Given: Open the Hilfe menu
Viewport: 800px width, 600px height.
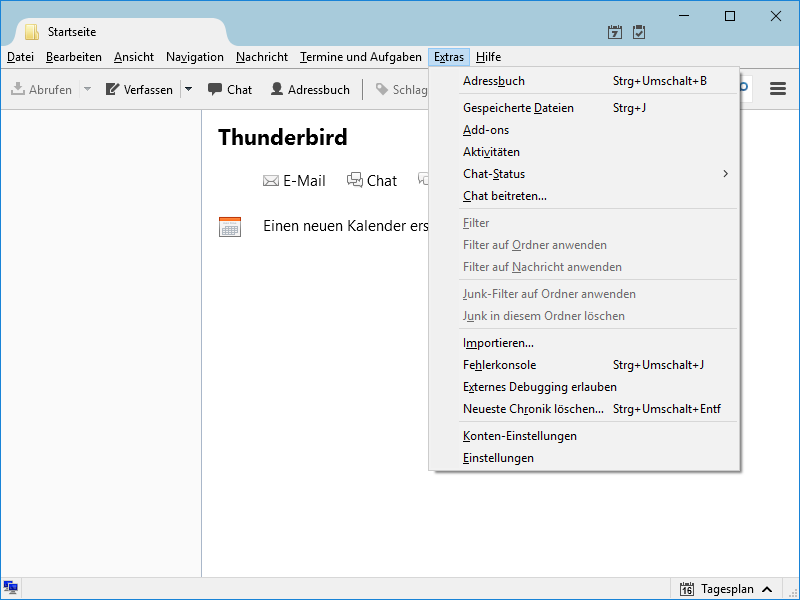Looking at the screenshot, I should point(488,57).
